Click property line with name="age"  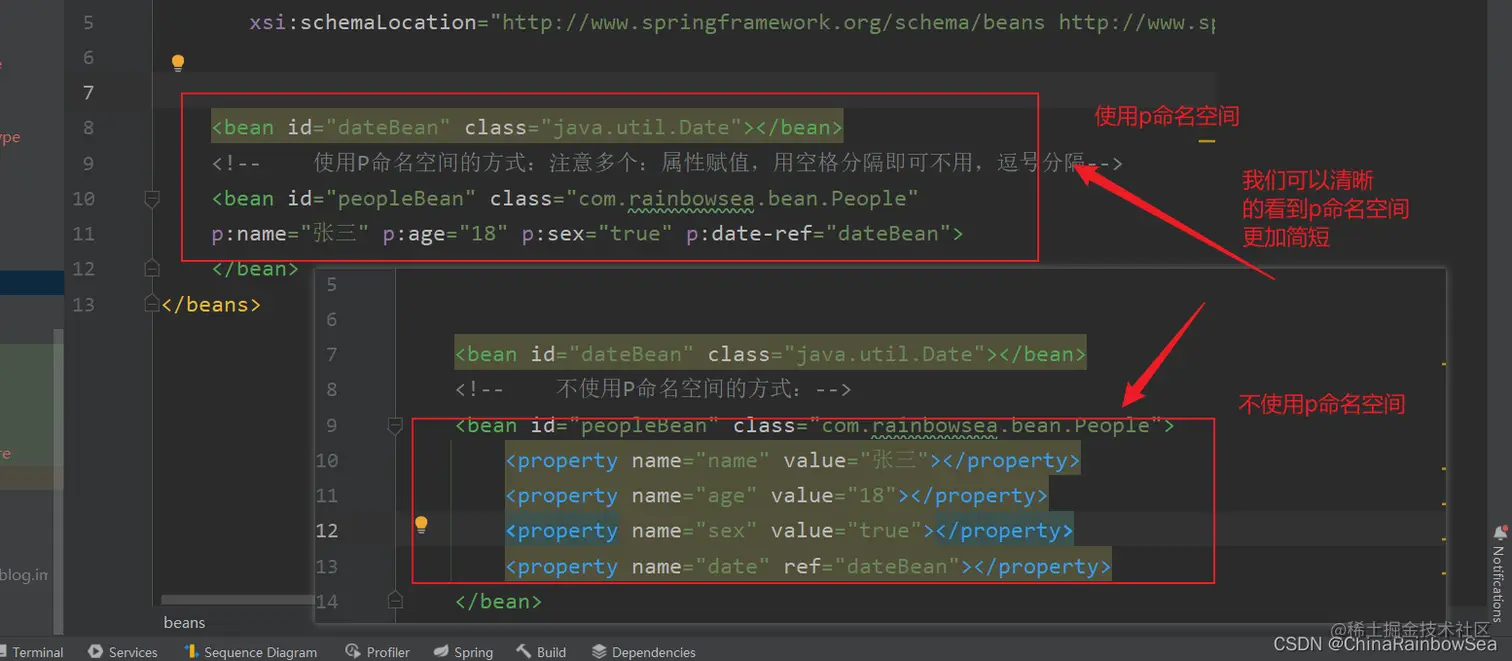click(x=776, y=496)
